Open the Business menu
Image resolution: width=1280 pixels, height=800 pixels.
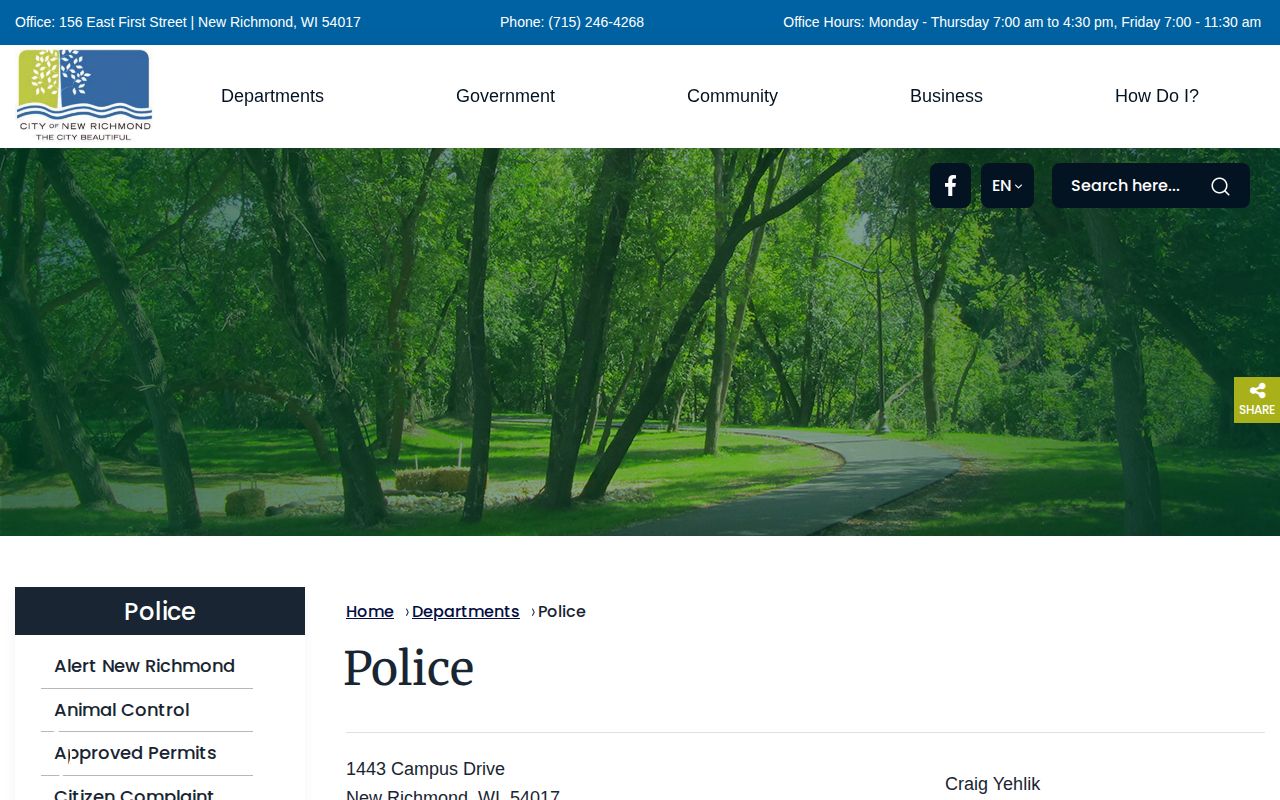pos(946,96)
